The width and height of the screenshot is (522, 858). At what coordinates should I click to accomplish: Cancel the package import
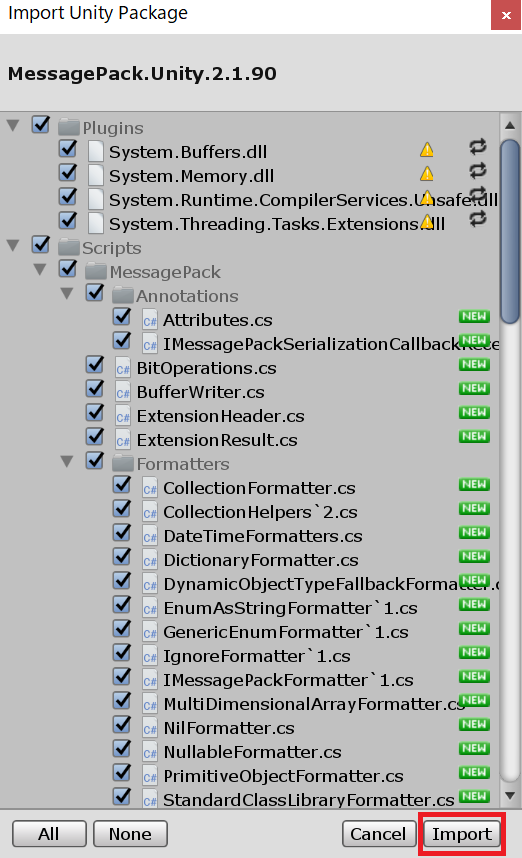pyautogui.click(x=378, y=833)
